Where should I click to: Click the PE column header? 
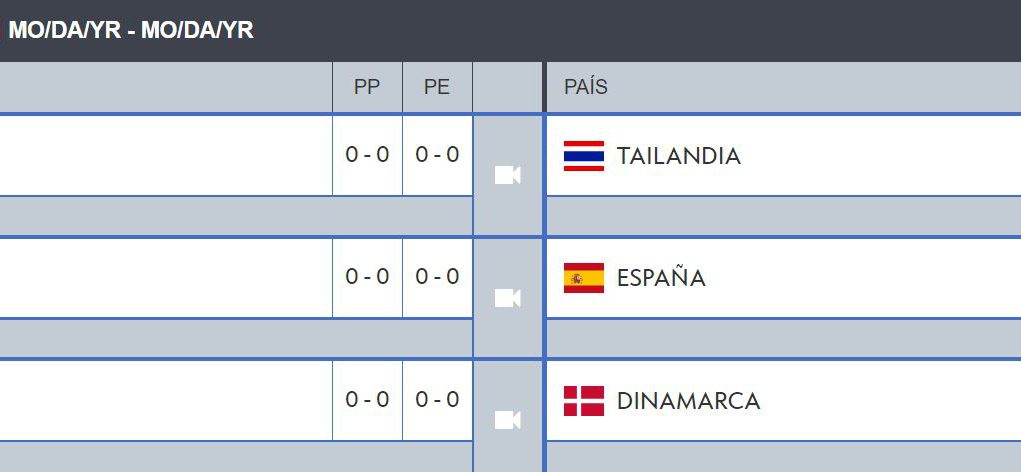point(437,87)
